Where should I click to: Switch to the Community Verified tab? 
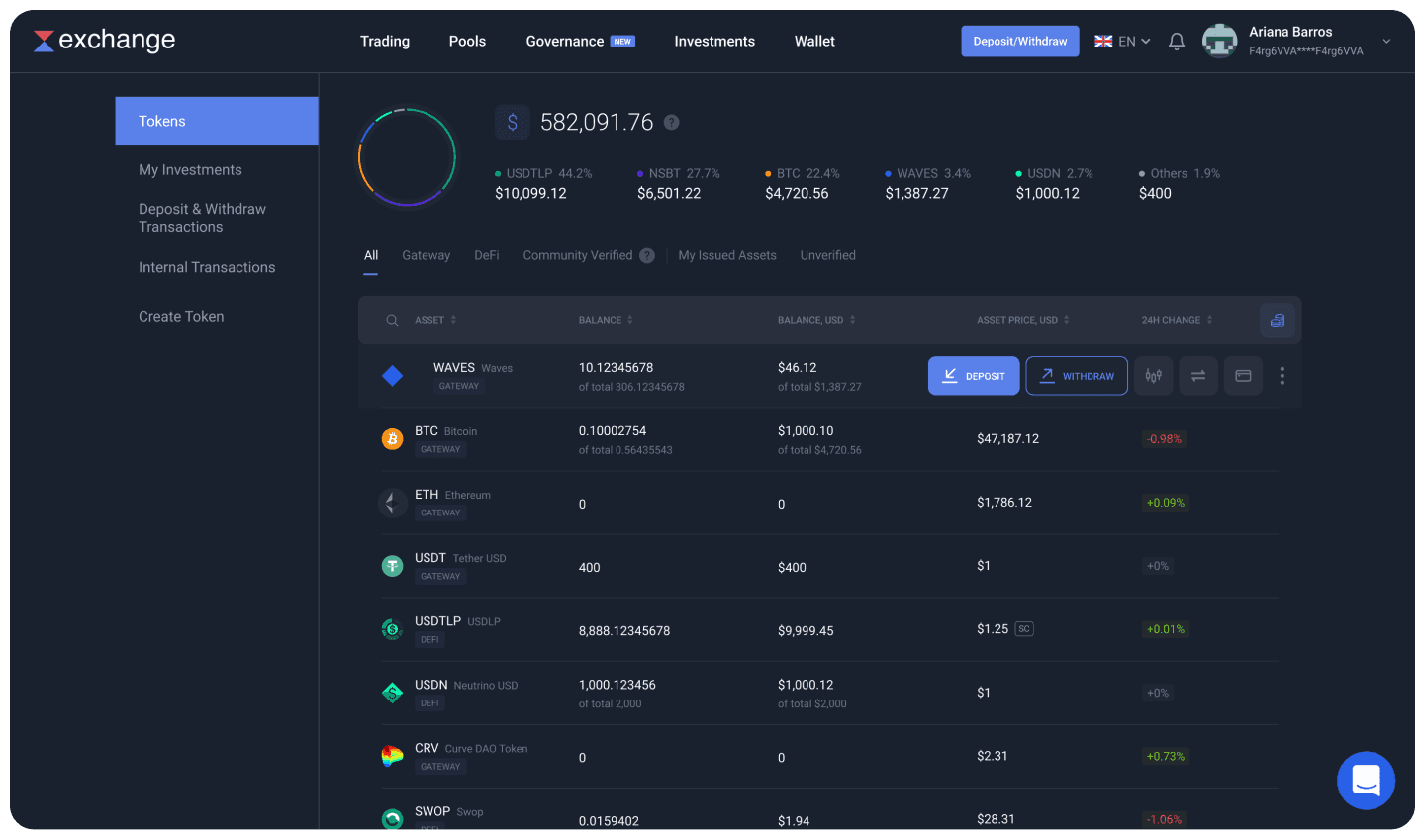pyautogui.click(x=578, y=255)
